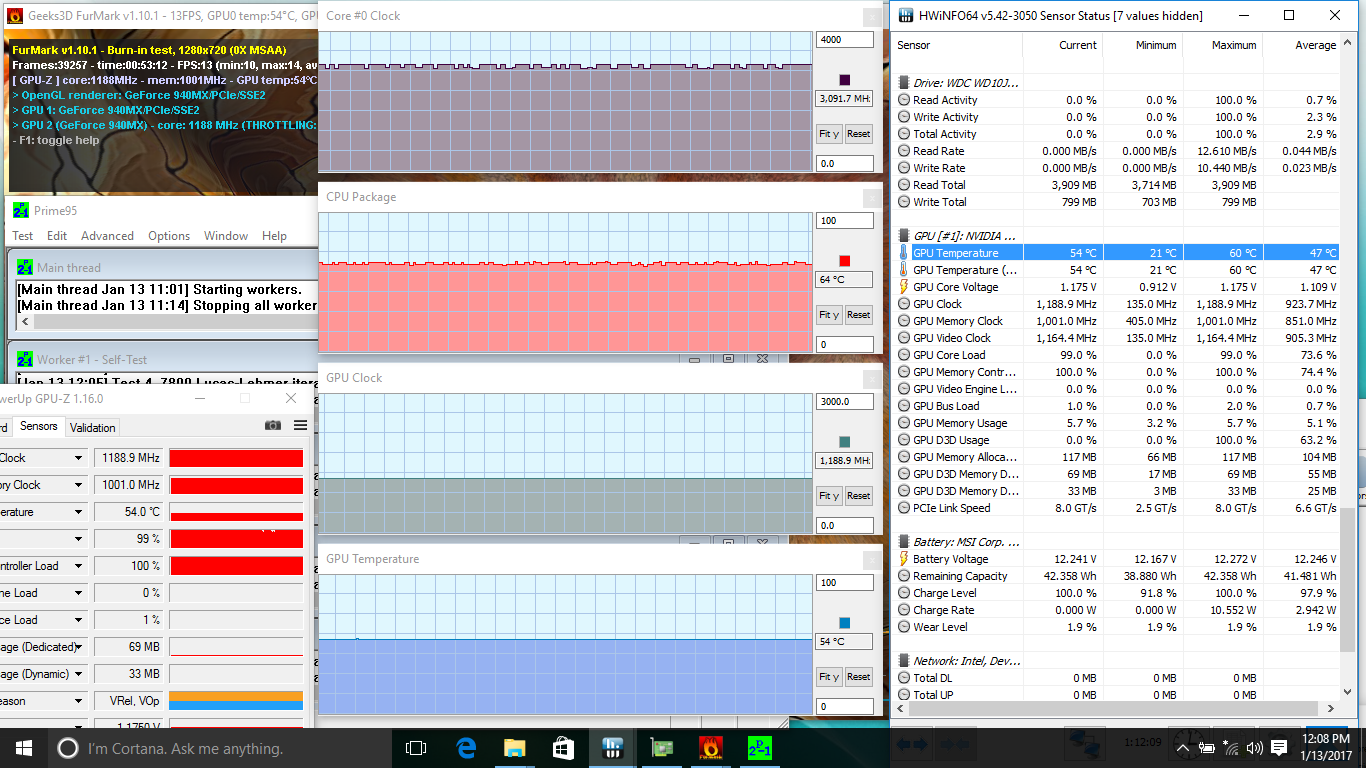Click Fit y on Core #0 Clock graph
The height and width of the screenshot is (768, 1366).
(x=829, y=134)
